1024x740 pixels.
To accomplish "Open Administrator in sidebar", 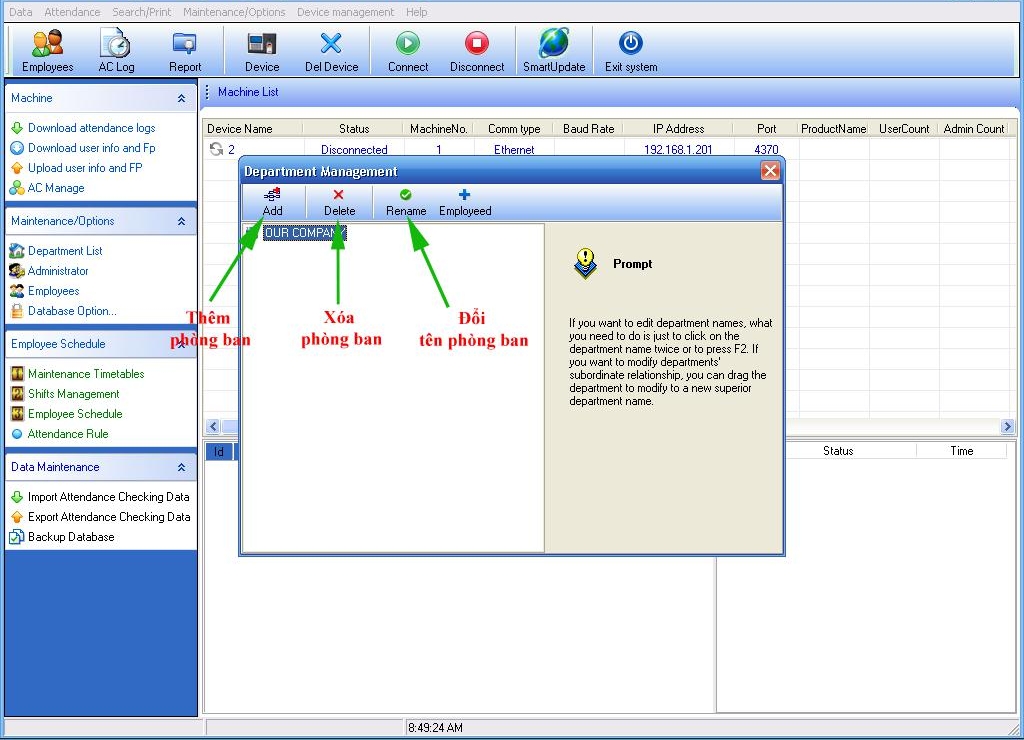I will click(x=57, y=271).
